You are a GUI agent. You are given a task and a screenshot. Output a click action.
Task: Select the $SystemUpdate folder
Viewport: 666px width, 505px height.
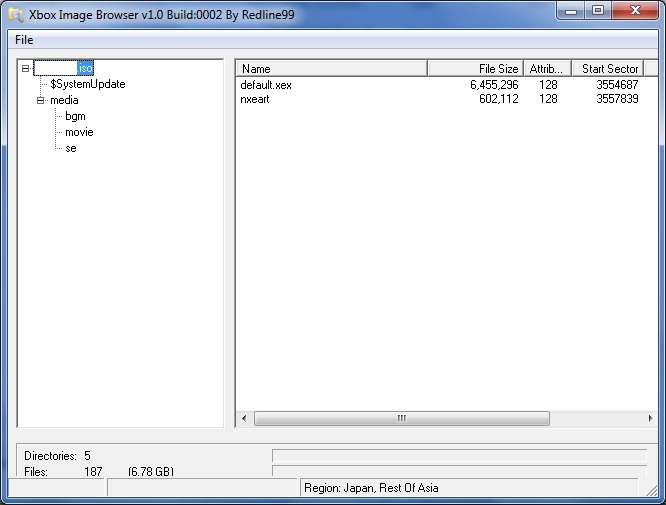[x=87, y=84]
